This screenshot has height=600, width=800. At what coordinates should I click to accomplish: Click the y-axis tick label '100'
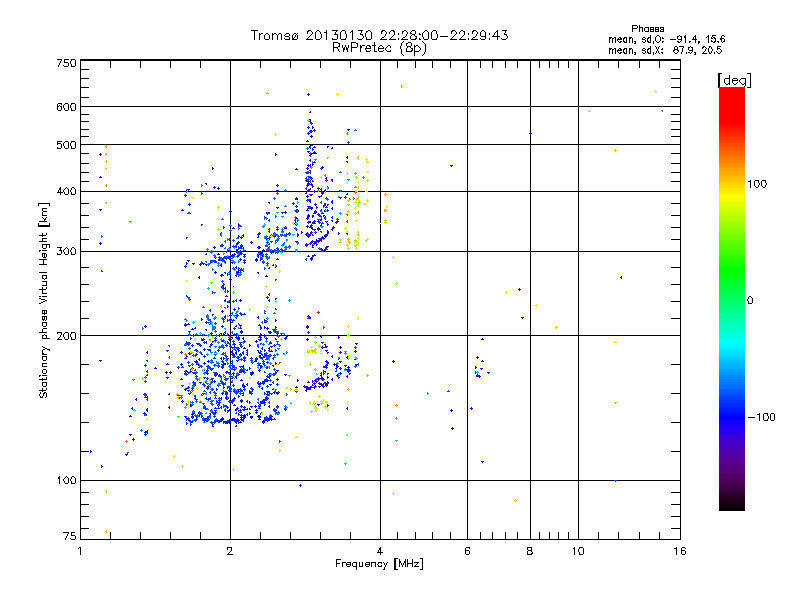pyautogui.click(x=67, y=480)
